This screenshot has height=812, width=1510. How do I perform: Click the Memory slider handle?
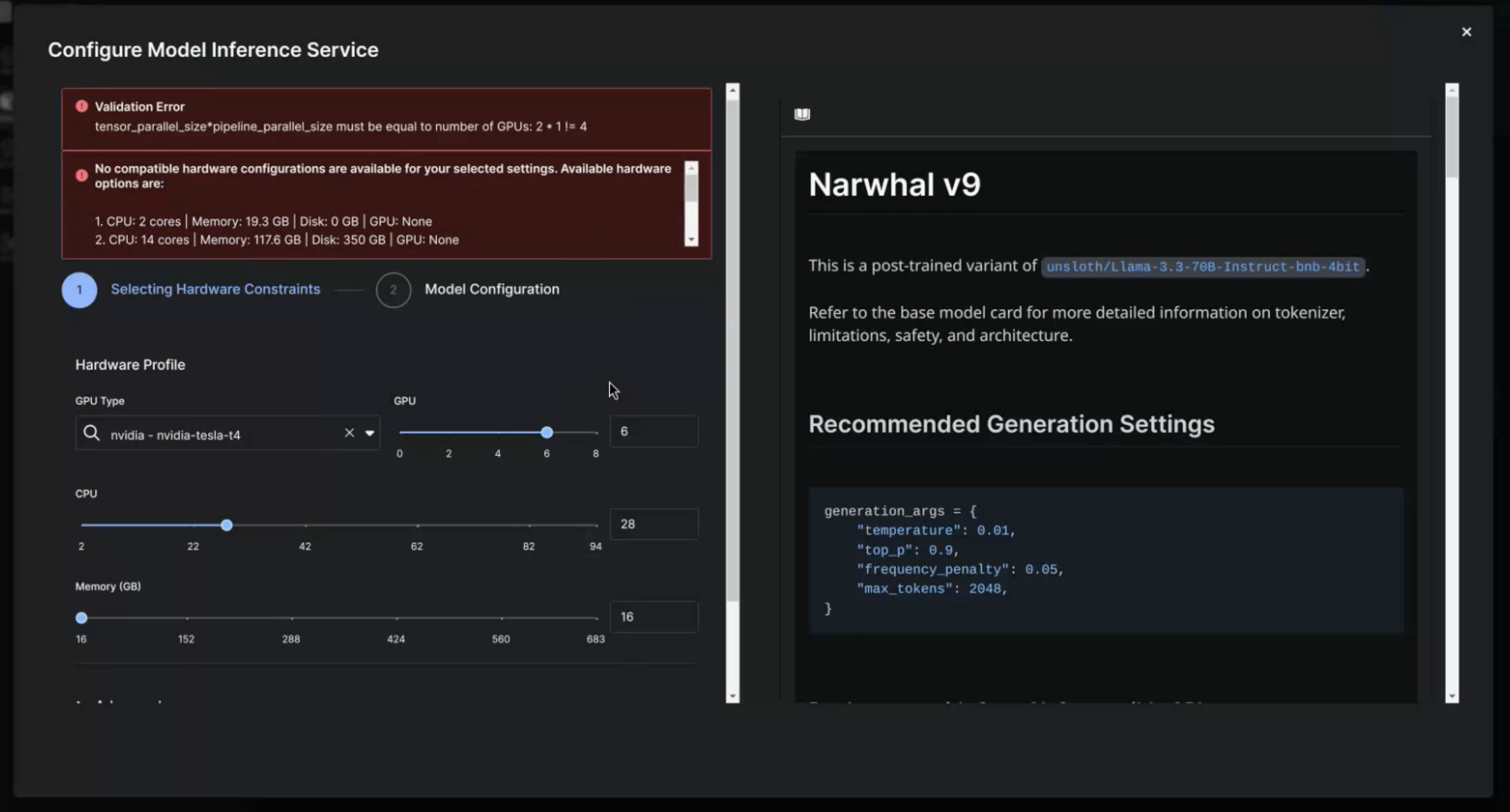[x=82, y=618]
